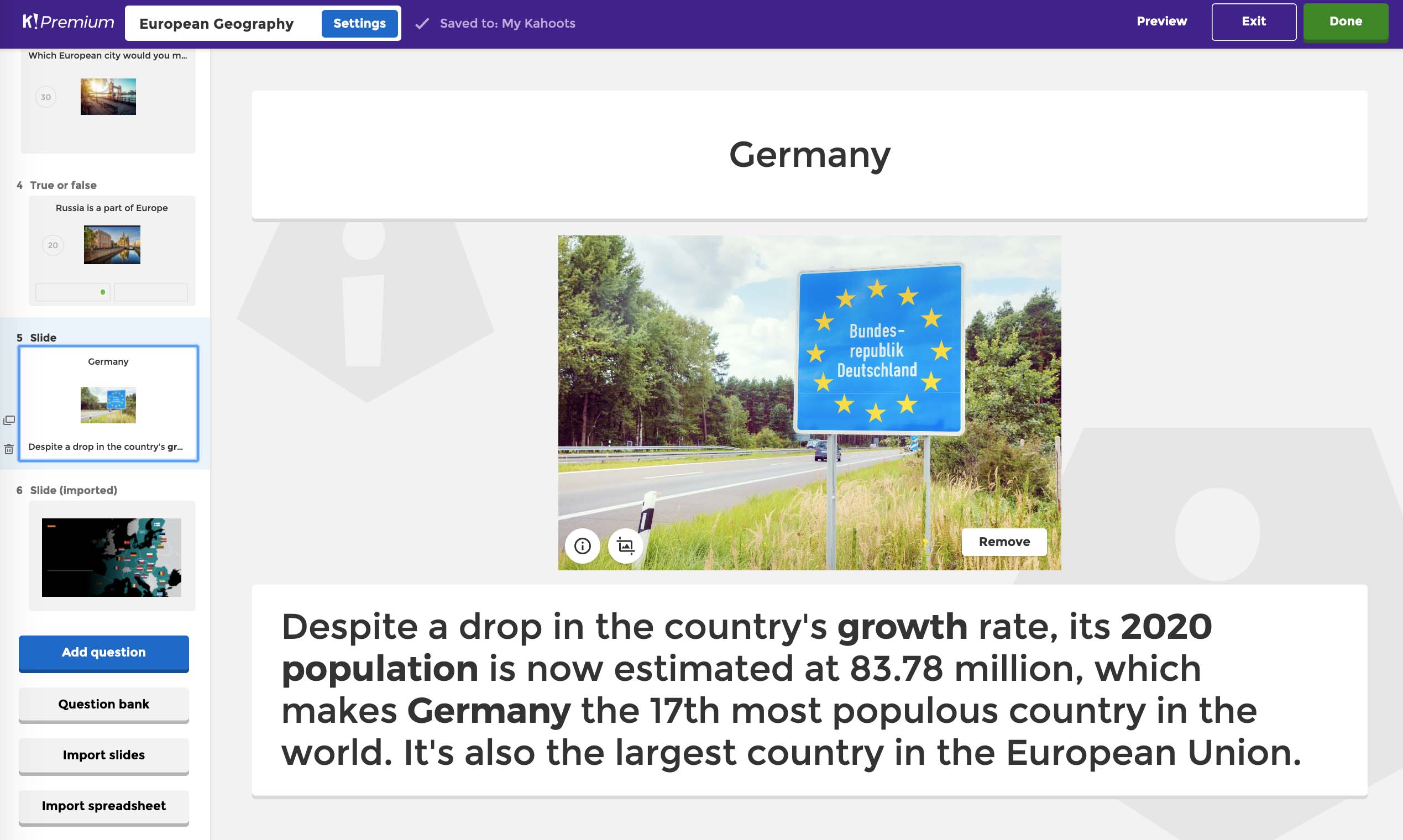Click the Remove button on Germany image
1403x840 pixels.
1004,542
